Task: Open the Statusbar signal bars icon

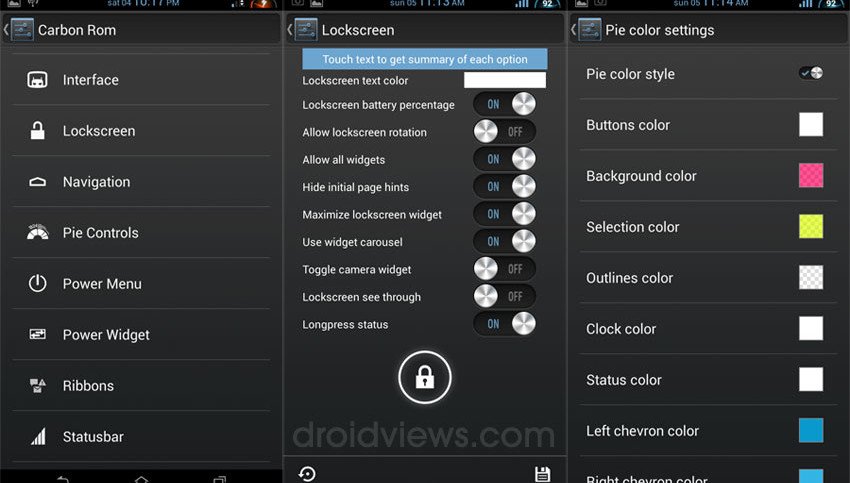Action: click(38, 436)
